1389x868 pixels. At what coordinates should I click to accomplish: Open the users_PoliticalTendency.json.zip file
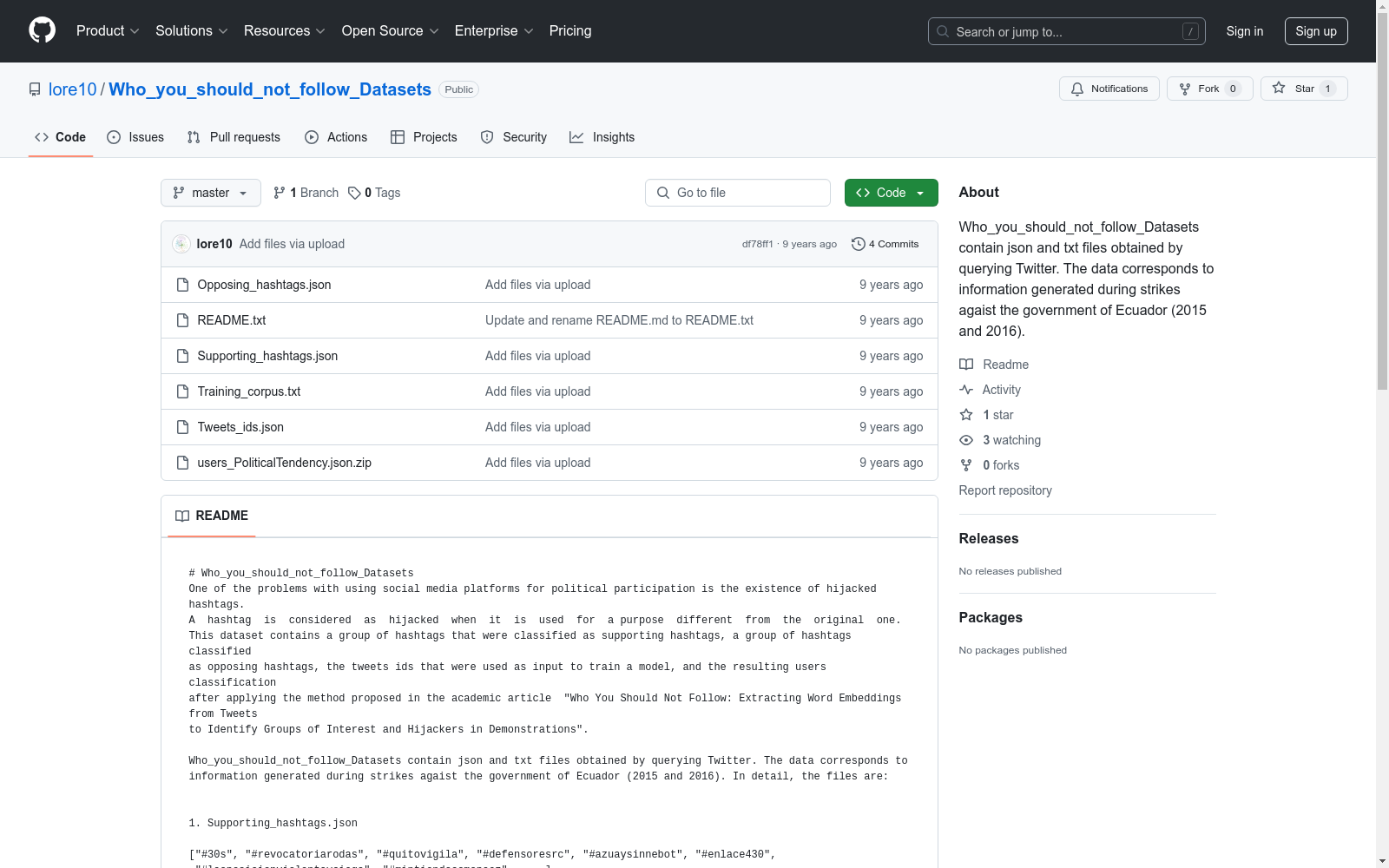[285, 463]
